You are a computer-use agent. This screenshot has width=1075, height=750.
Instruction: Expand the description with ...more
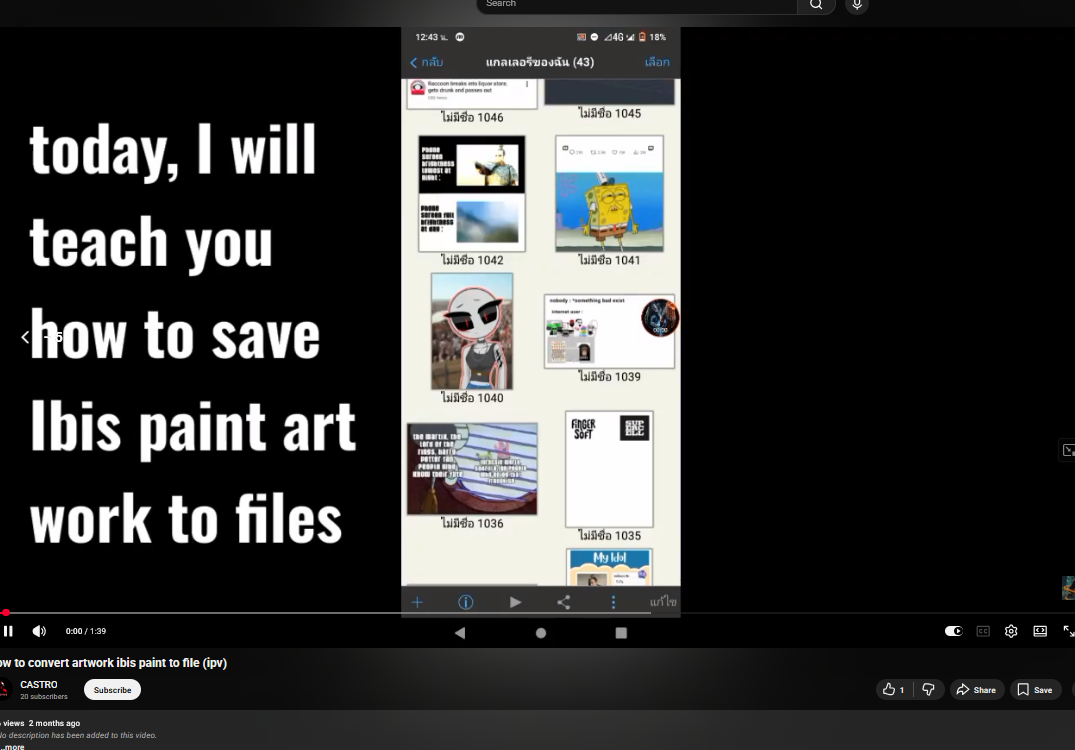pyautogui.click(x=12, y=746)
